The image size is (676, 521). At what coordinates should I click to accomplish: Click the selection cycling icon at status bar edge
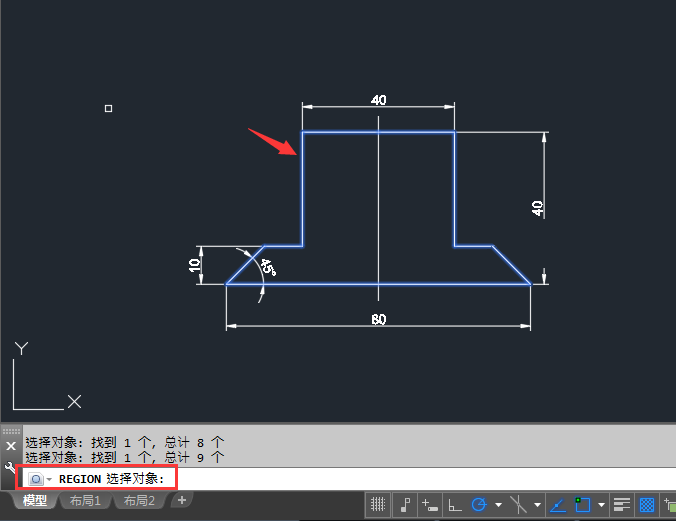(x=670, y=504)
